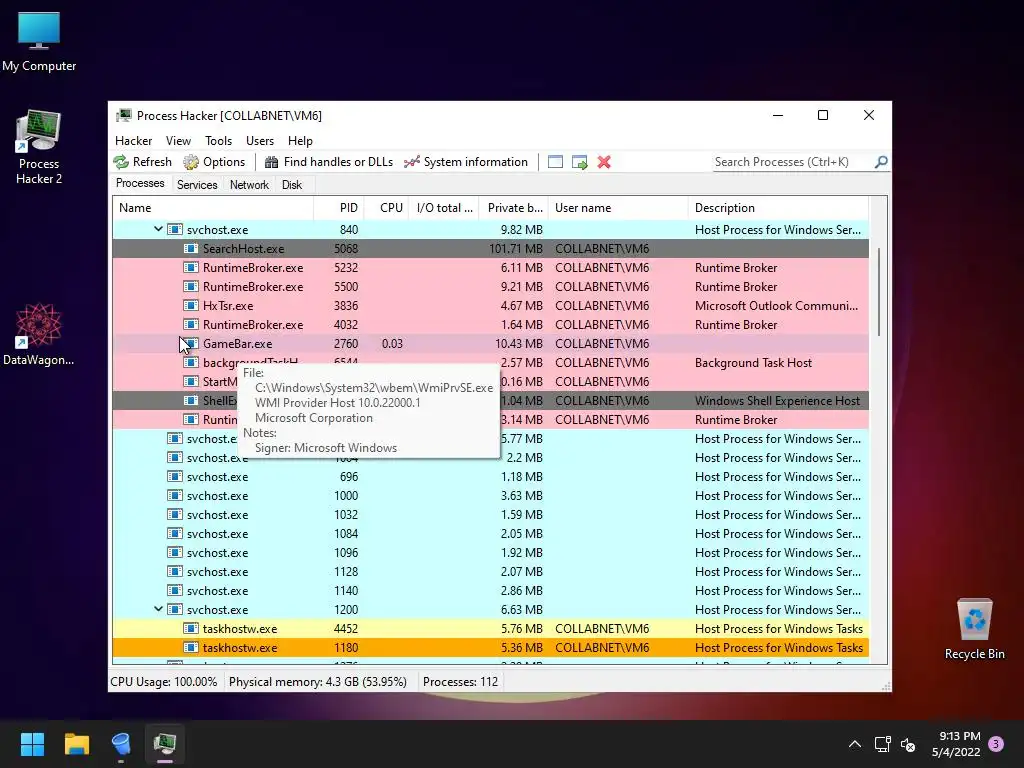Click CPU Usage status bar entry
Screen dimensions: 1024x768
tap(164, 682)
